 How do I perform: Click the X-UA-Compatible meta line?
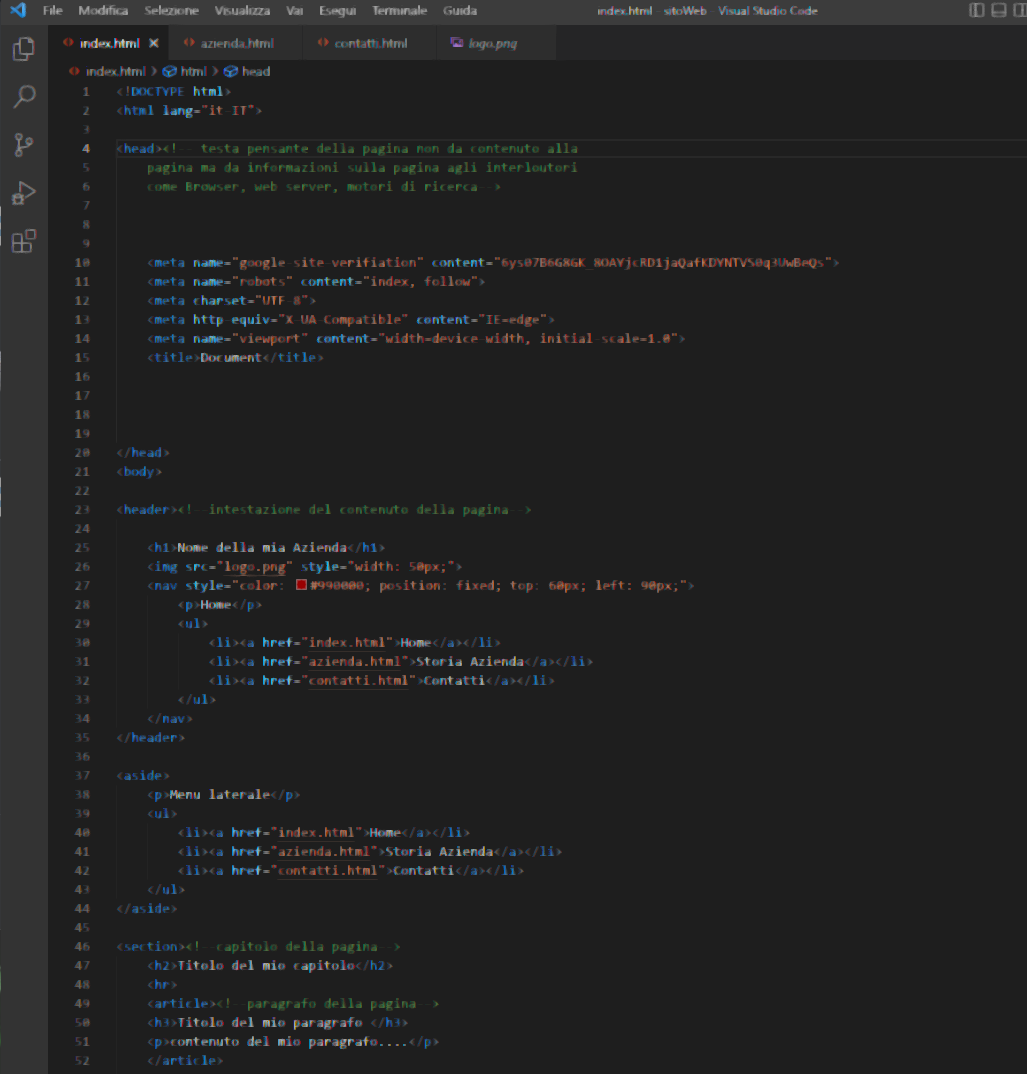351,320
